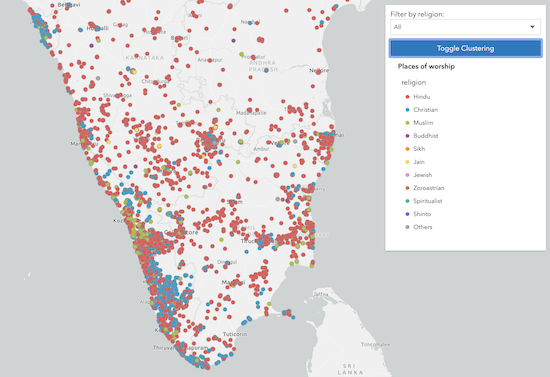This screenshot has height=377, width=550.
Task: Open the Filter by religion dropdown
Action: pos(465,27)
